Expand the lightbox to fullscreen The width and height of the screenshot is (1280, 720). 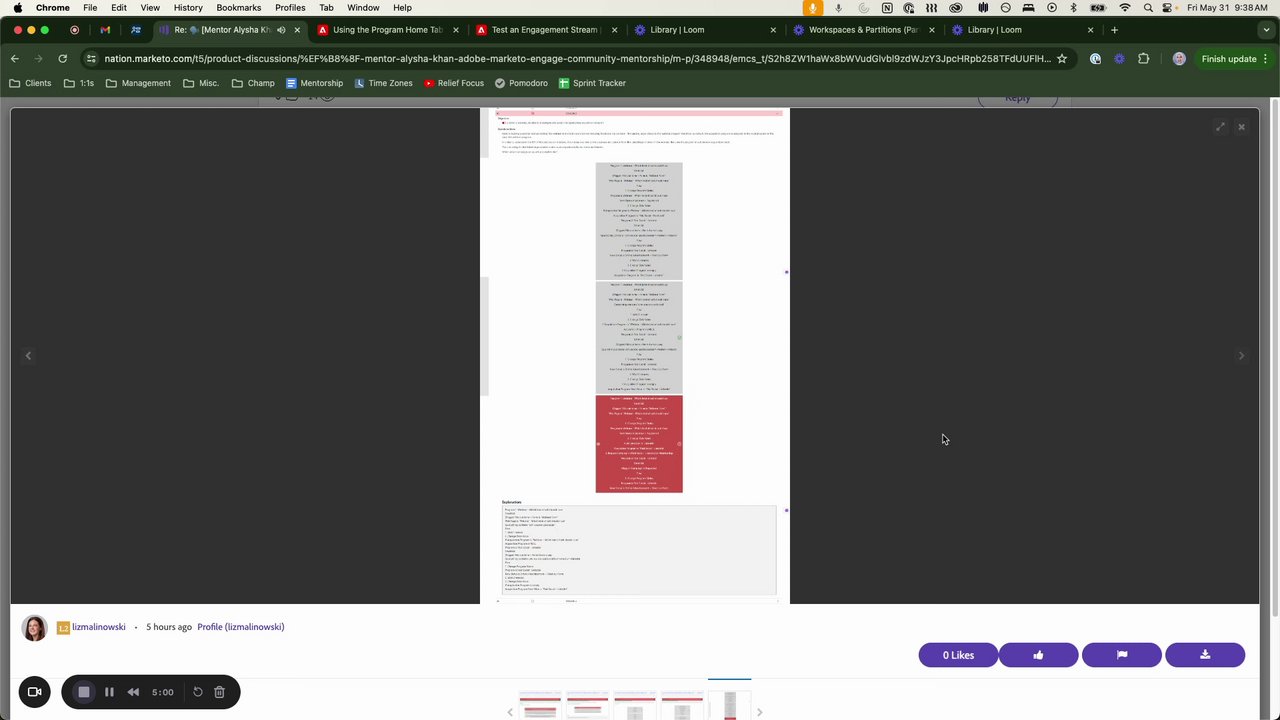coord(1220,127)
